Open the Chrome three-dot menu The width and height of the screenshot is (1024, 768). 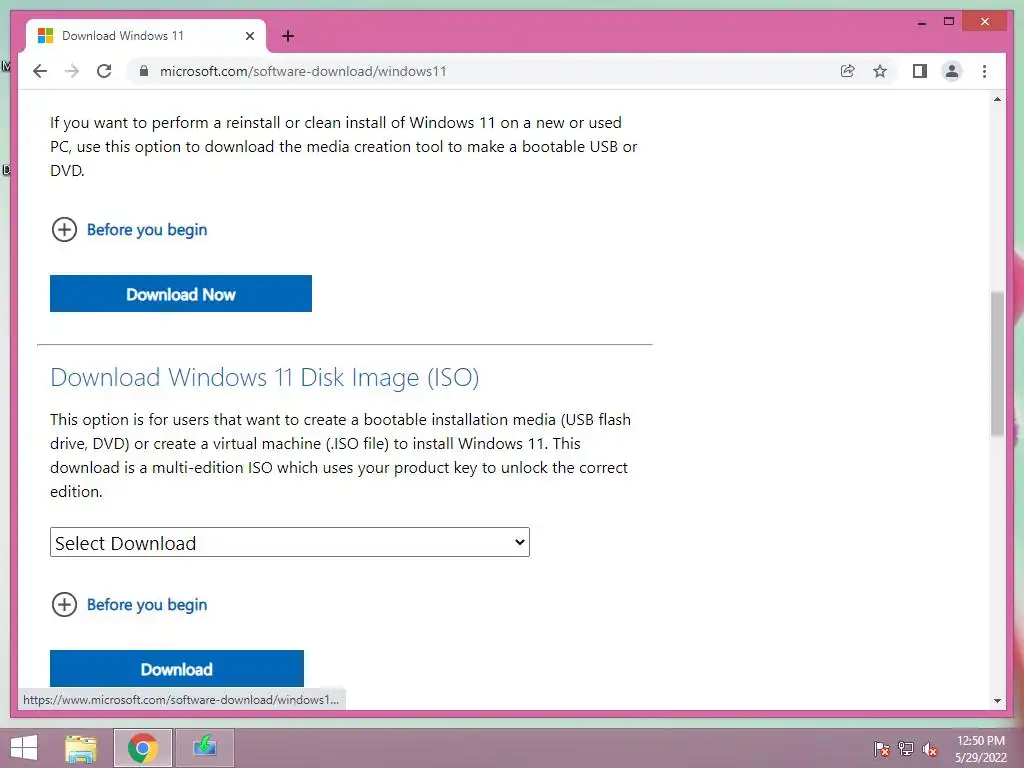point(984,71)
